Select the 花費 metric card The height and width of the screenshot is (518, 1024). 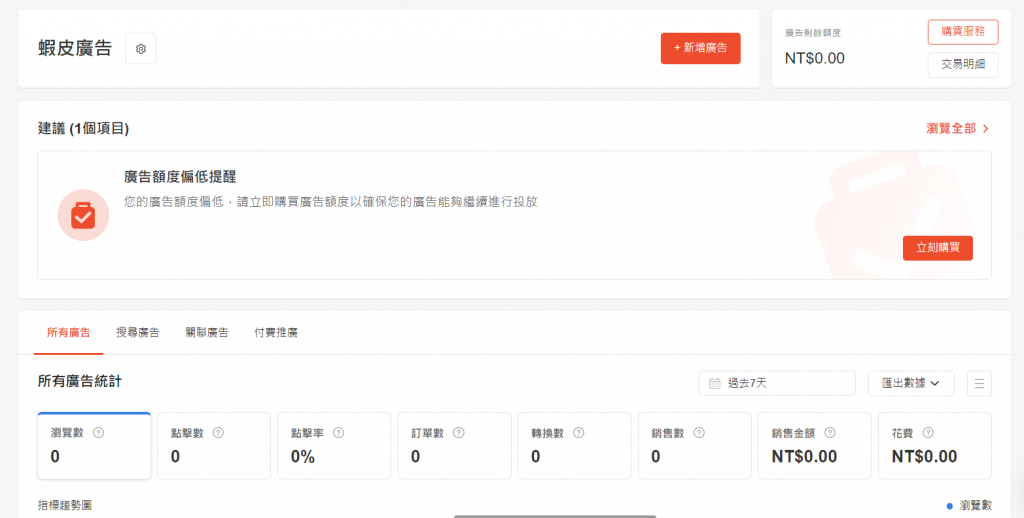click(935, 445)
